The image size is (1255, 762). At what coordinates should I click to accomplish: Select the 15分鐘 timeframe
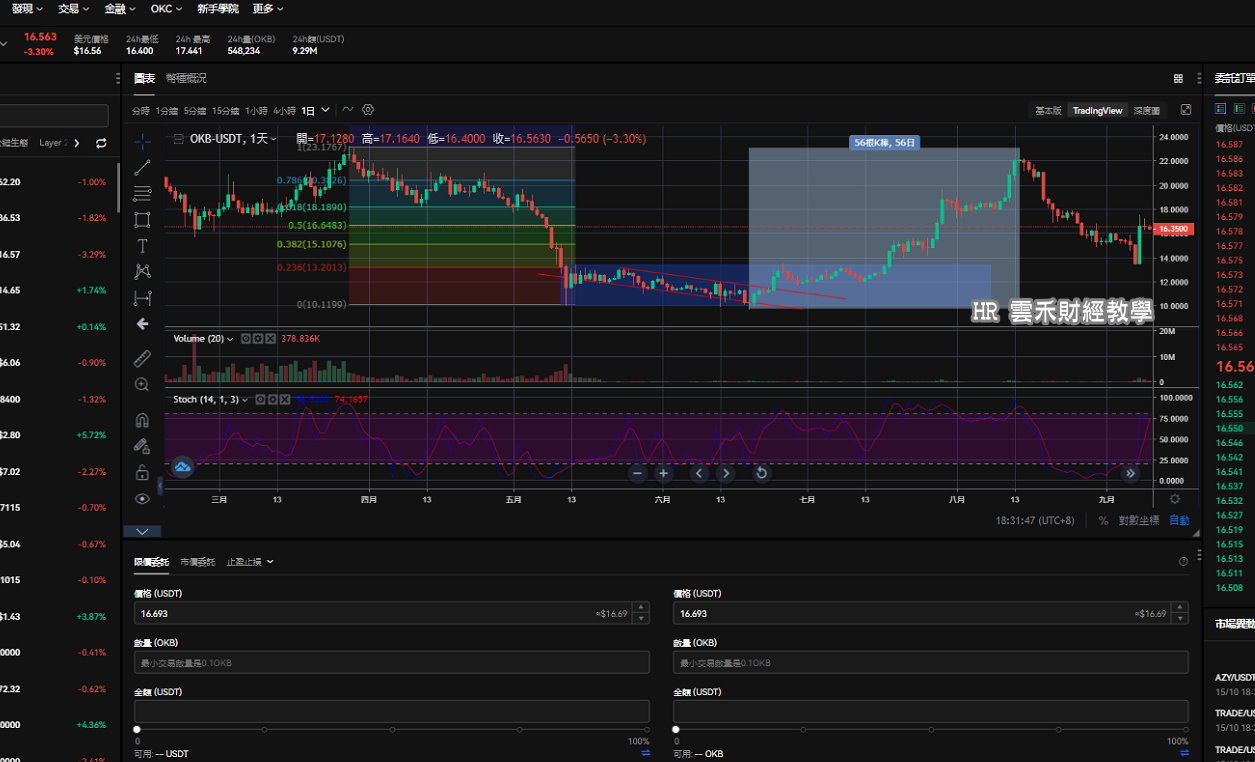(225, 110)
